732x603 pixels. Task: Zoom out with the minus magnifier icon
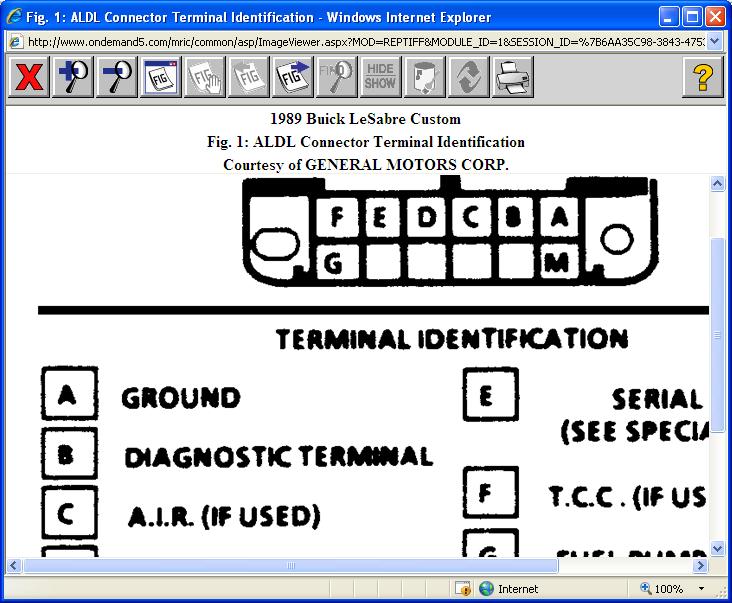point(117,77)
